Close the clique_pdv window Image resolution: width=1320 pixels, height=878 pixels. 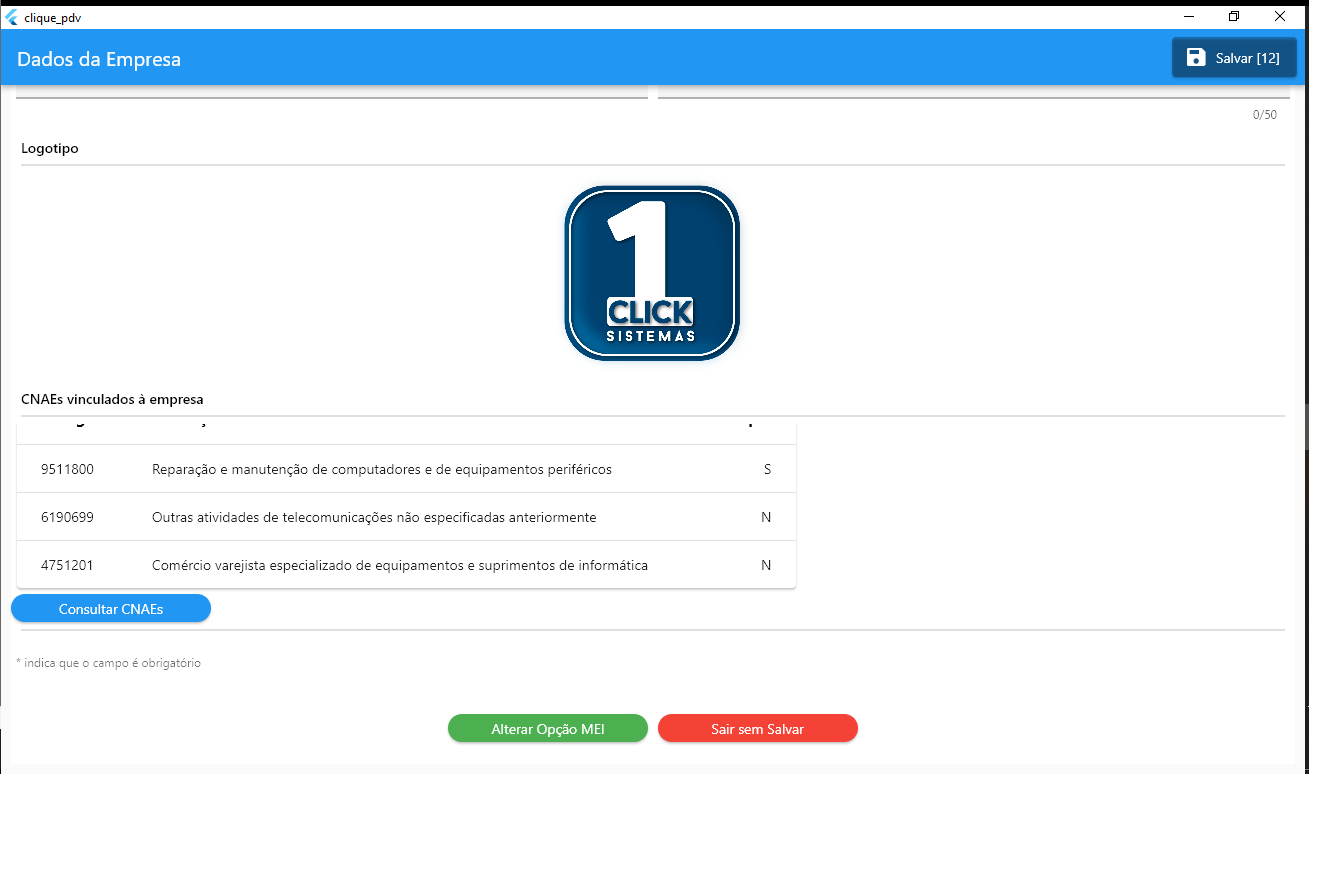(x=1280, y=16)
